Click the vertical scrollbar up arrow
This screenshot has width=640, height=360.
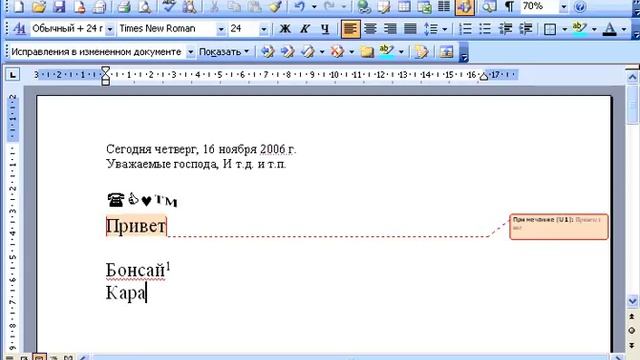[632, 76]
